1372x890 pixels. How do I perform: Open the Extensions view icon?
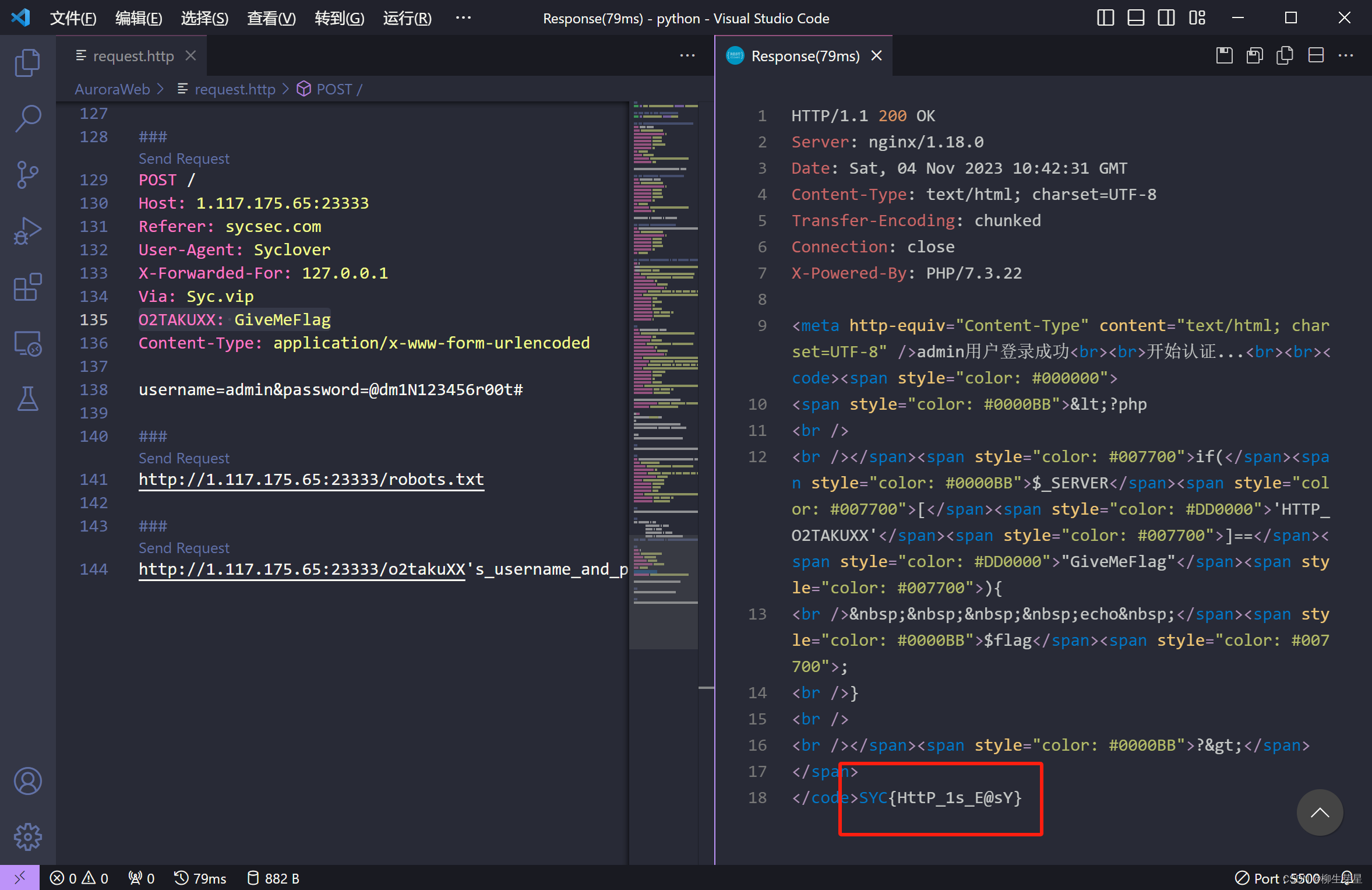(x=27, y=287)
